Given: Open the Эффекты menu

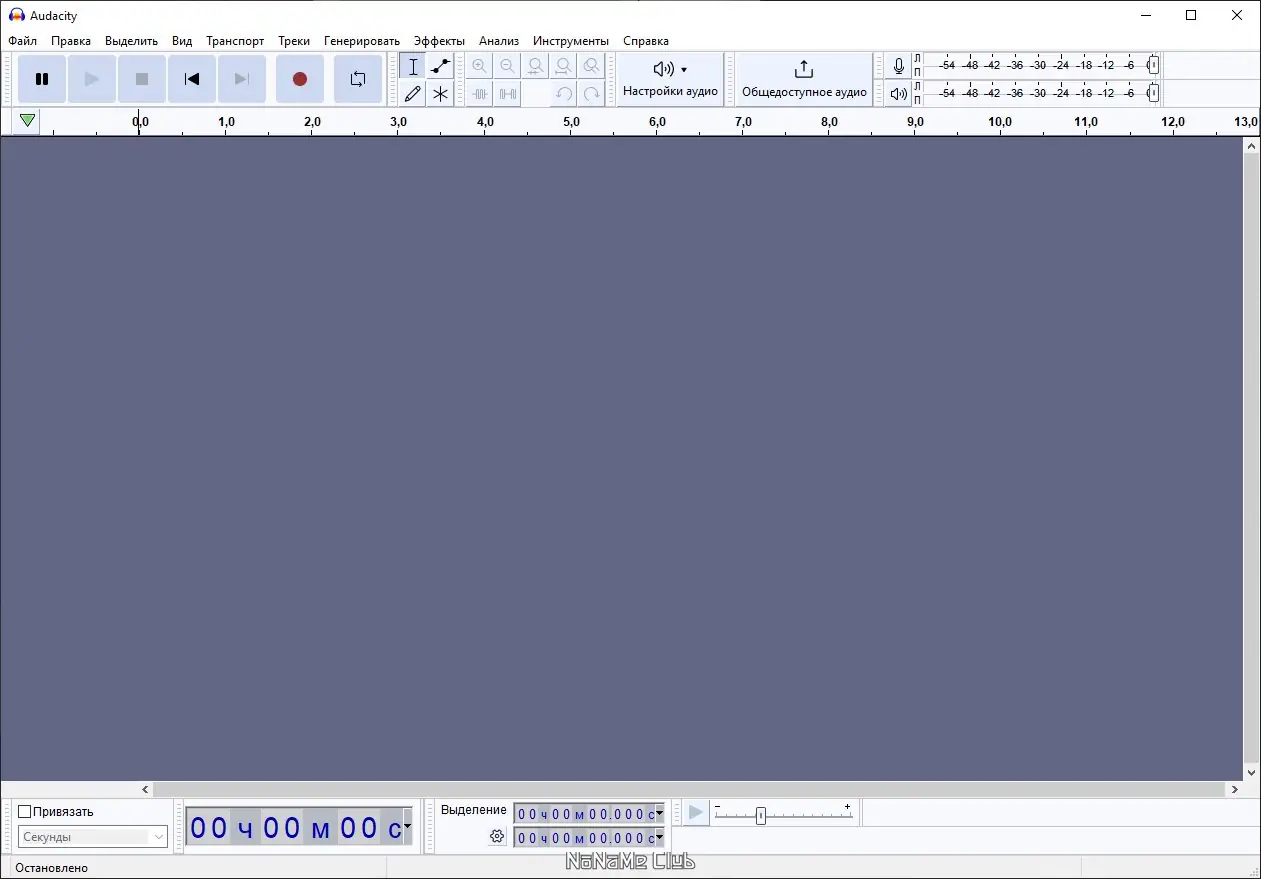Looking at the screenshot, I should (x=439, y=41).
